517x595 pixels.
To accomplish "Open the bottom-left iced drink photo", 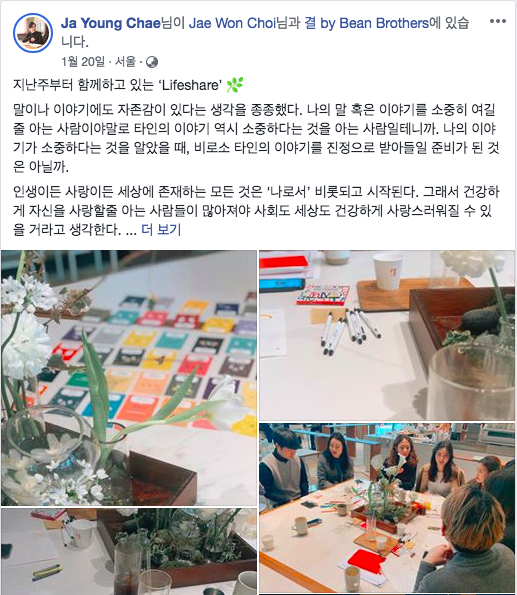I will [x=129, y=551].
